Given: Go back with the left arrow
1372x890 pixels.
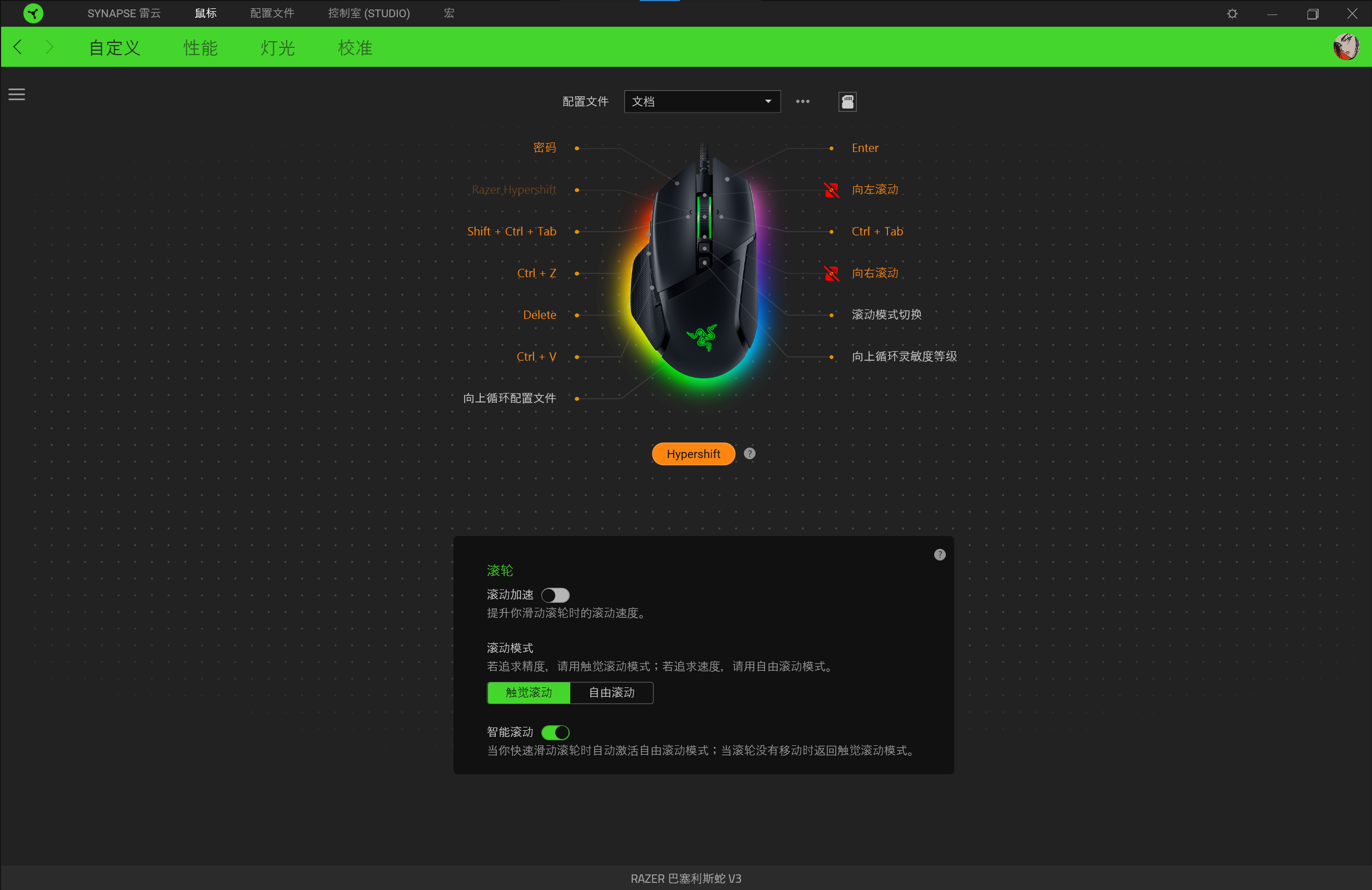Looking at the screenshot, I should coord(18,47).
